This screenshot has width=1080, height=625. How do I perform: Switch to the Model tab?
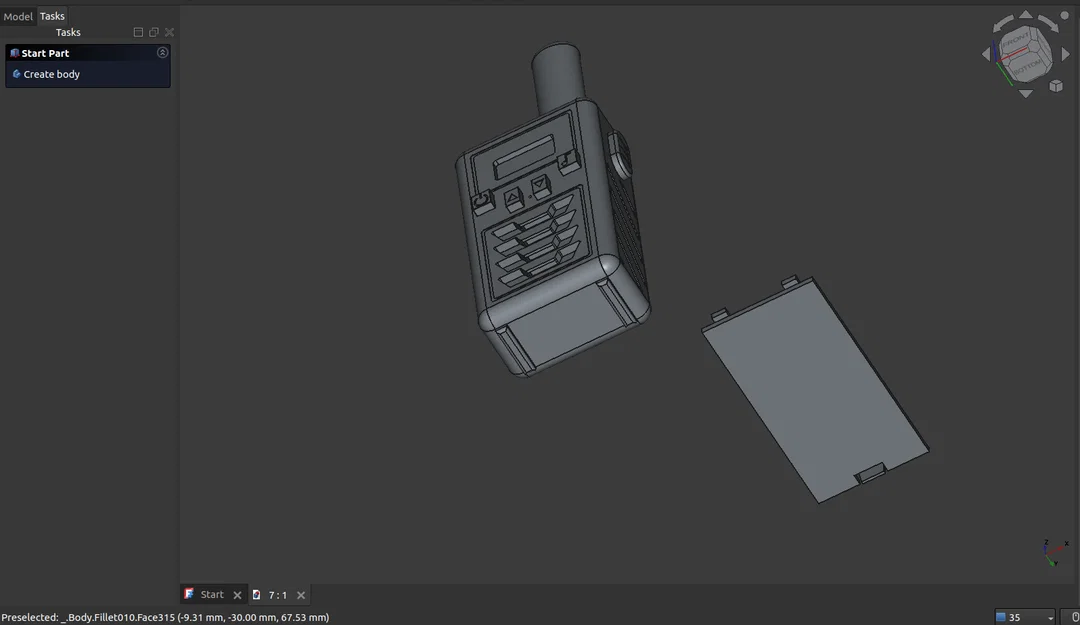click(17, 16)
